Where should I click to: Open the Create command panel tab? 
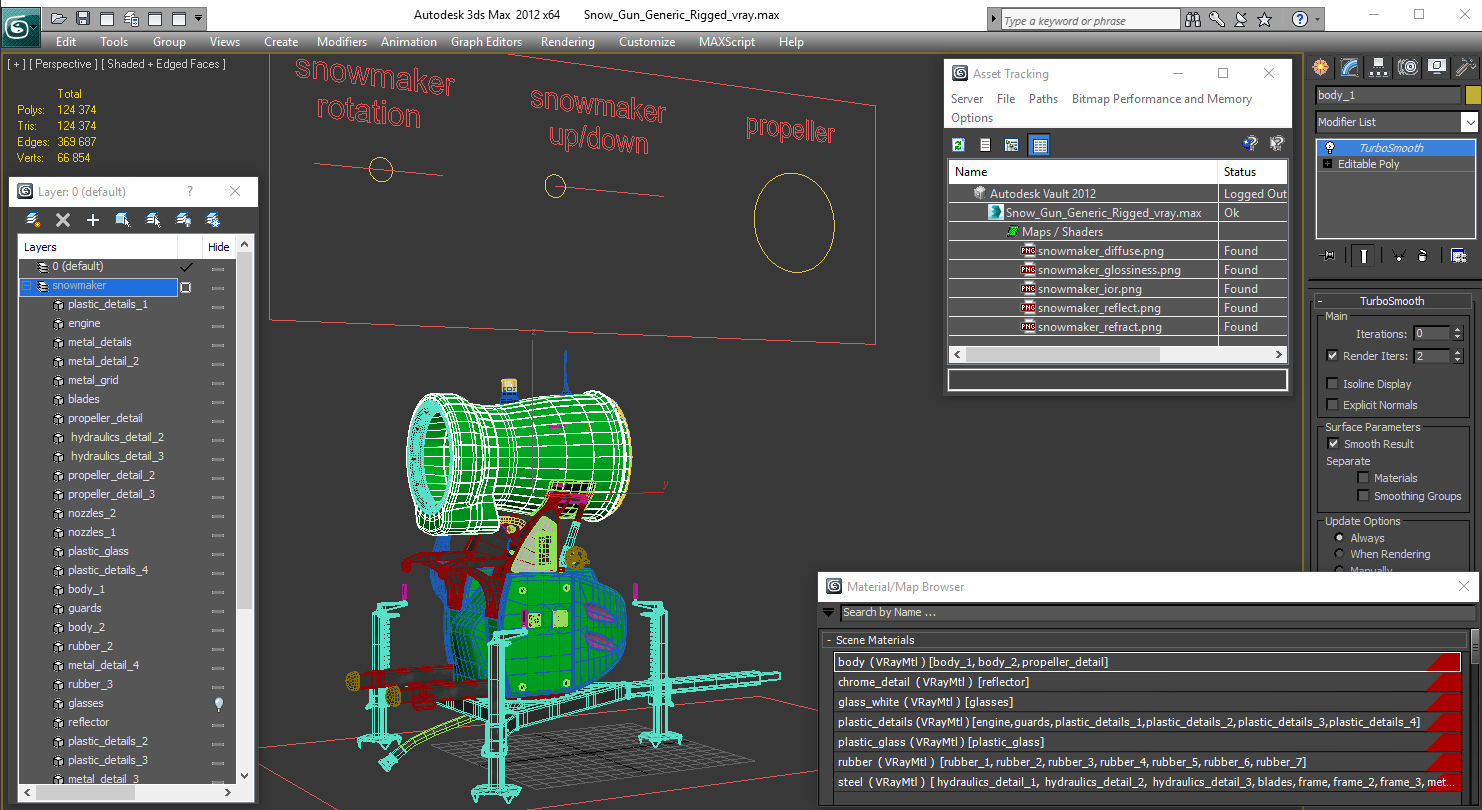tap(1321, 67)
